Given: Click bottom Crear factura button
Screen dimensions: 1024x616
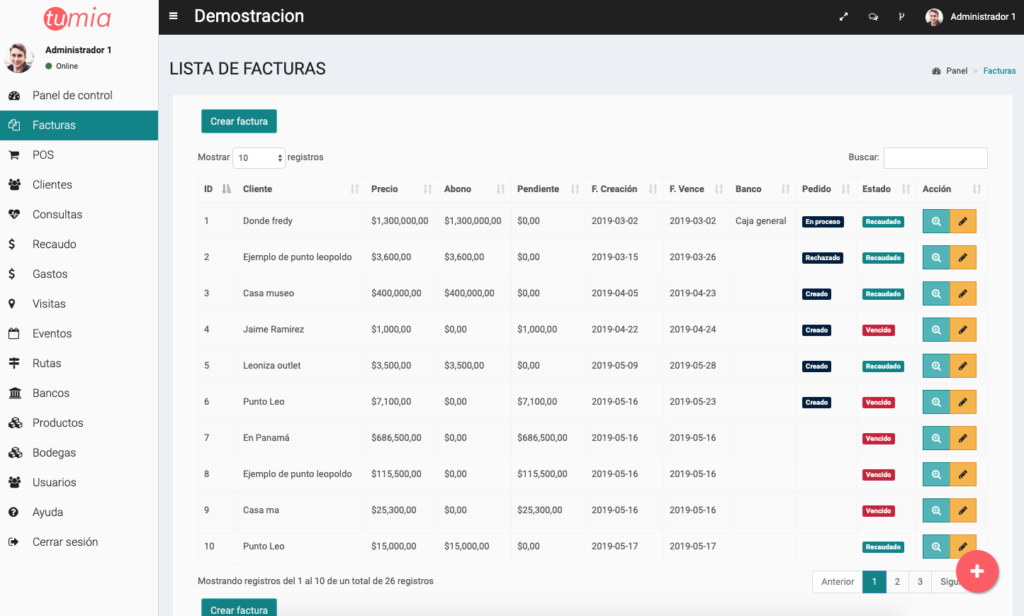Looking at the screenshot, I should (239, 609).
